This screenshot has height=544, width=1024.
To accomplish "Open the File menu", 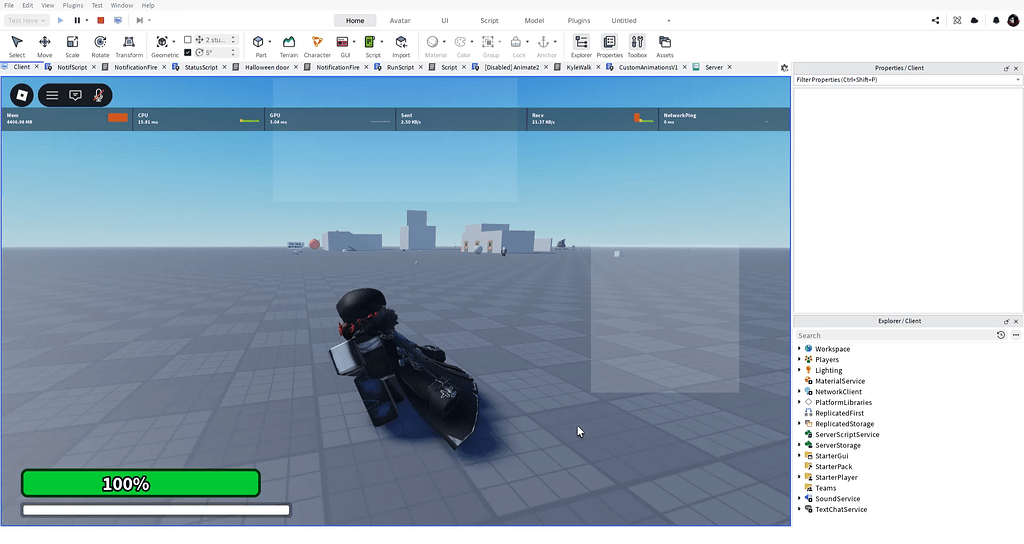I will (9, 5).
